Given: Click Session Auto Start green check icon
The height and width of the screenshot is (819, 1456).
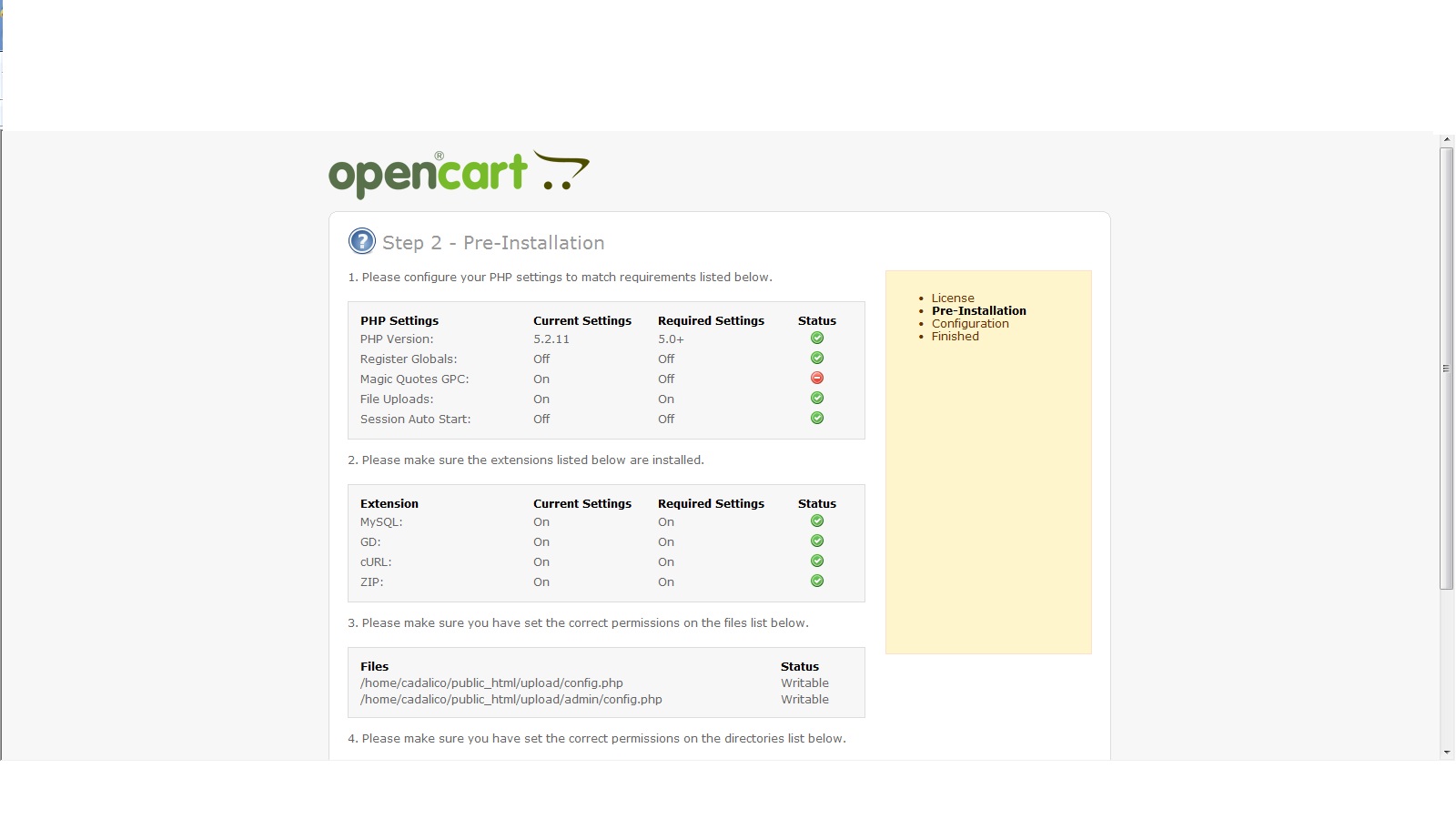Looking at the screenshot, I should click(x=817, y=419).
